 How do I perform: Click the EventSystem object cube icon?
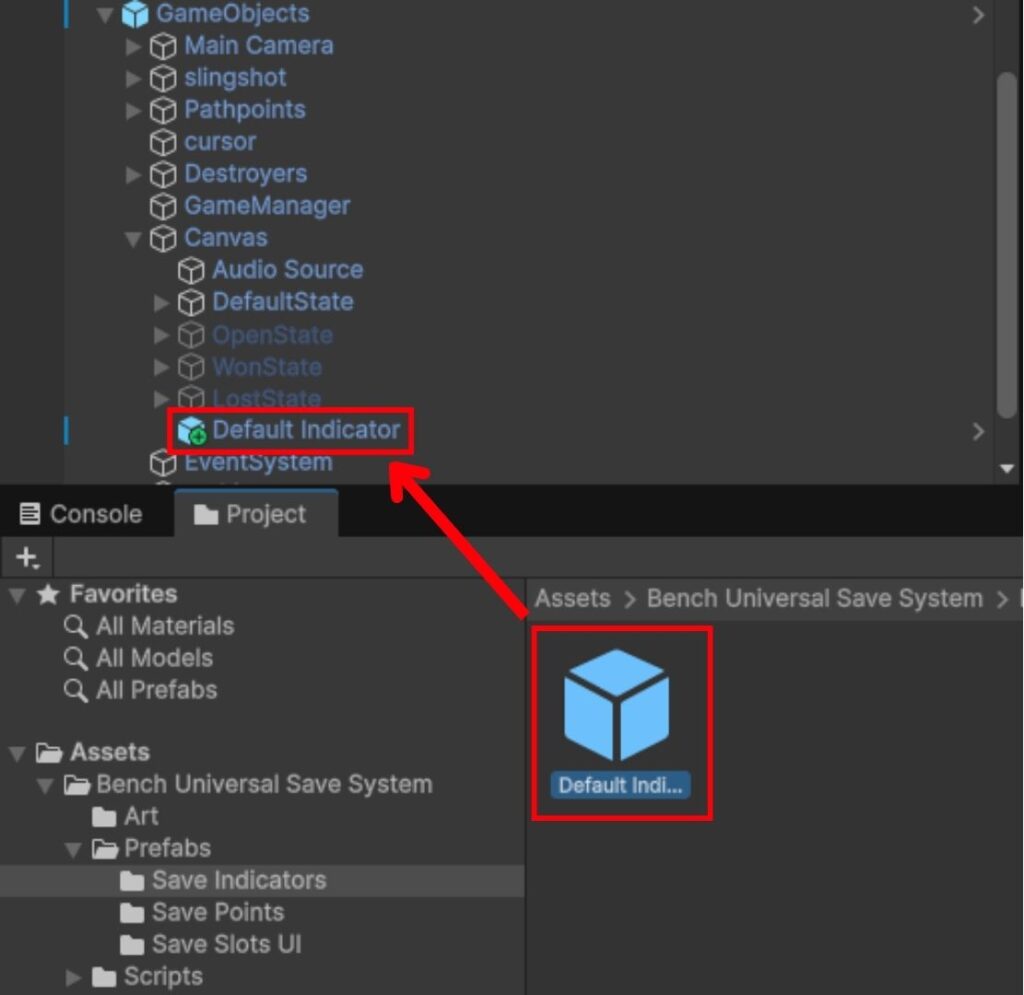pyautogui.click(x=163, y=463)
